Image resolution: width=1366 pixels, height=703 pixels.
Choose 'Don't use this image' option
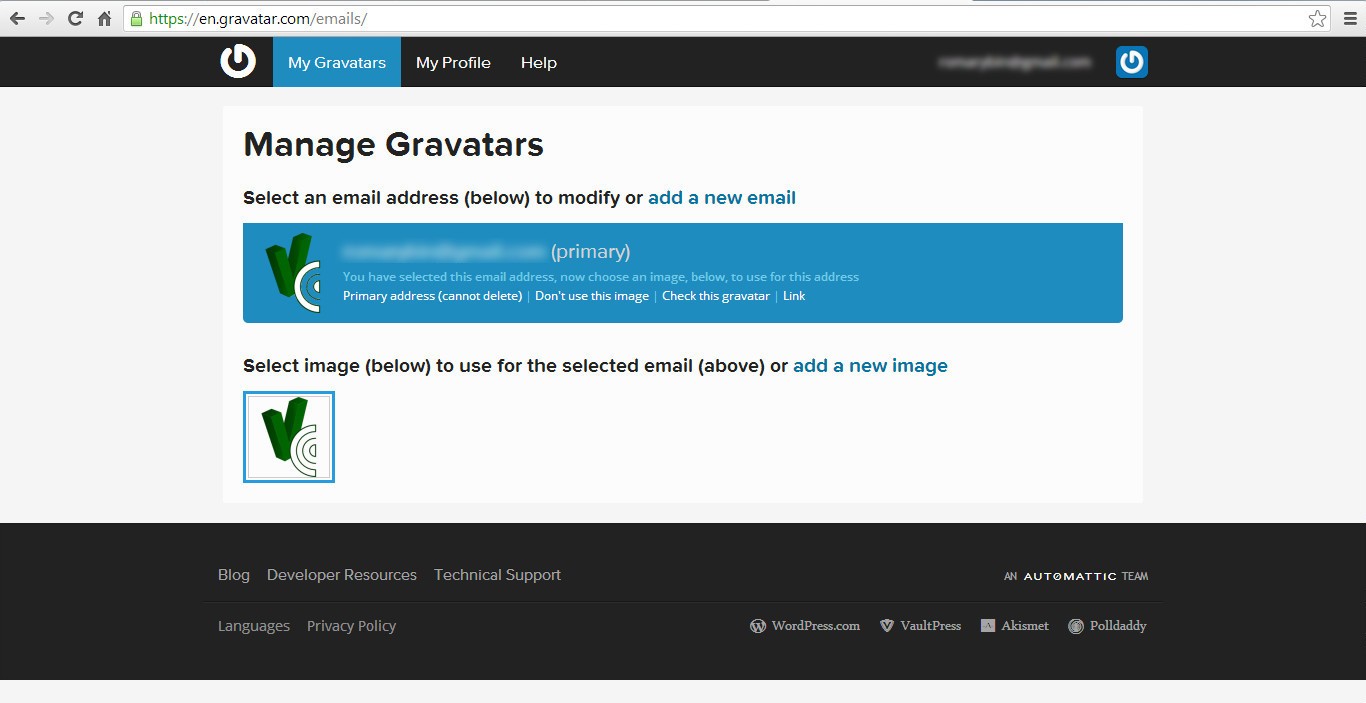(x=592, y=296)
